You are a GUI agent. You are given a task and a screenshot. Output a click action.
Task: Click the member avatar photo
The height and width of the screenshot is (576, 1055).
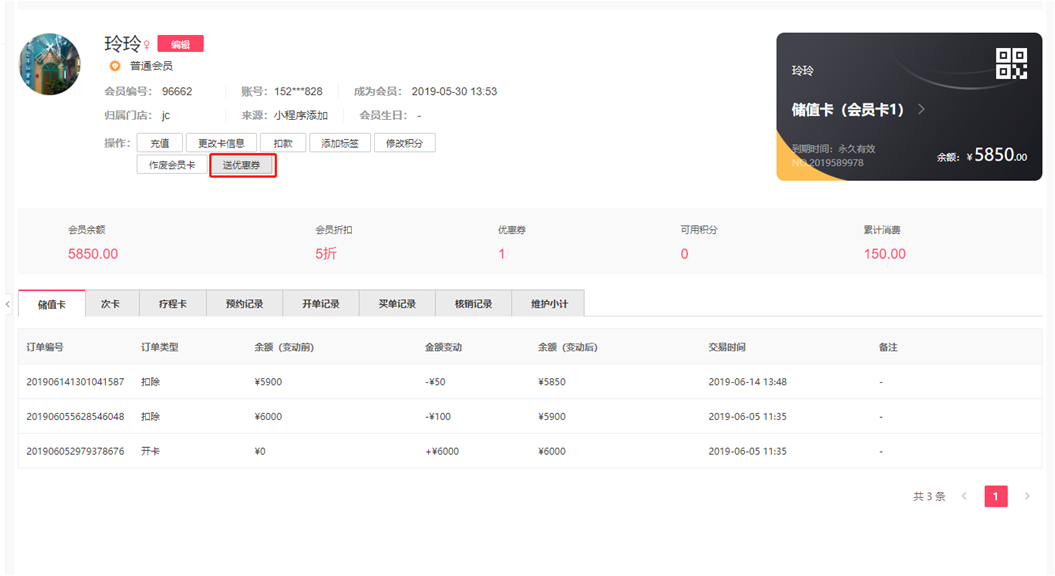(49, 65)
